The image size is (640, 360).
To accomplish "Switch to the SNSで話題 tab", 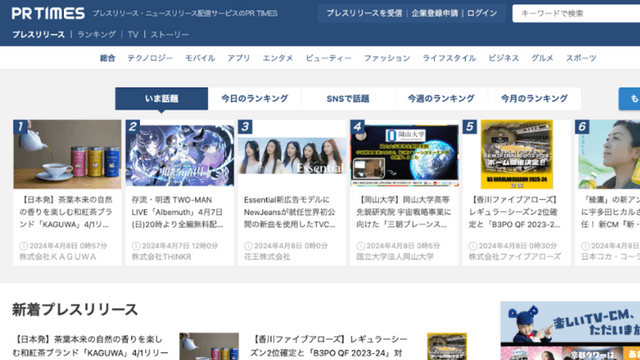I will pos(348,98).
